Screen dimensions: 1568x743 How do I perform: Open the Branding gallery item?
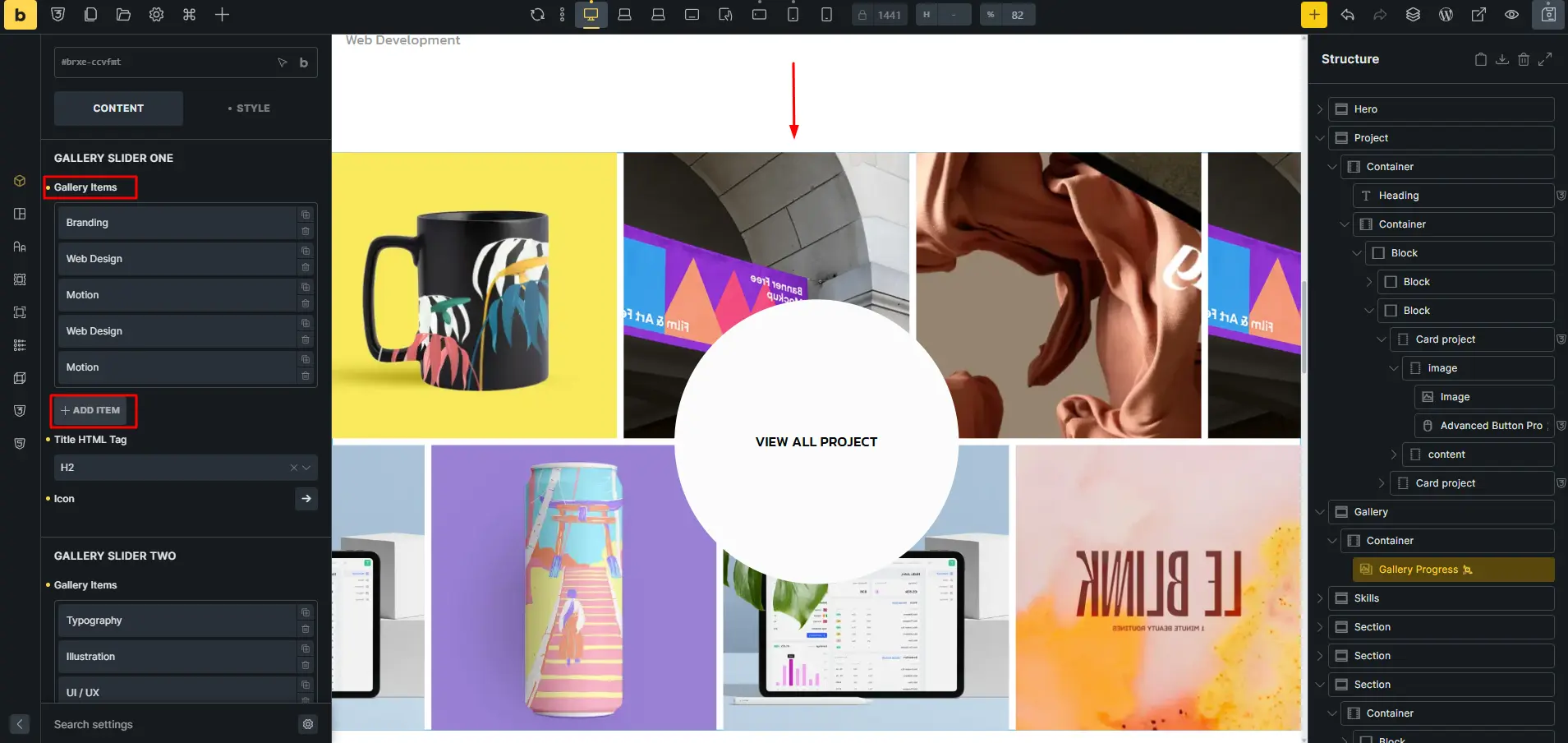point(177,223)
